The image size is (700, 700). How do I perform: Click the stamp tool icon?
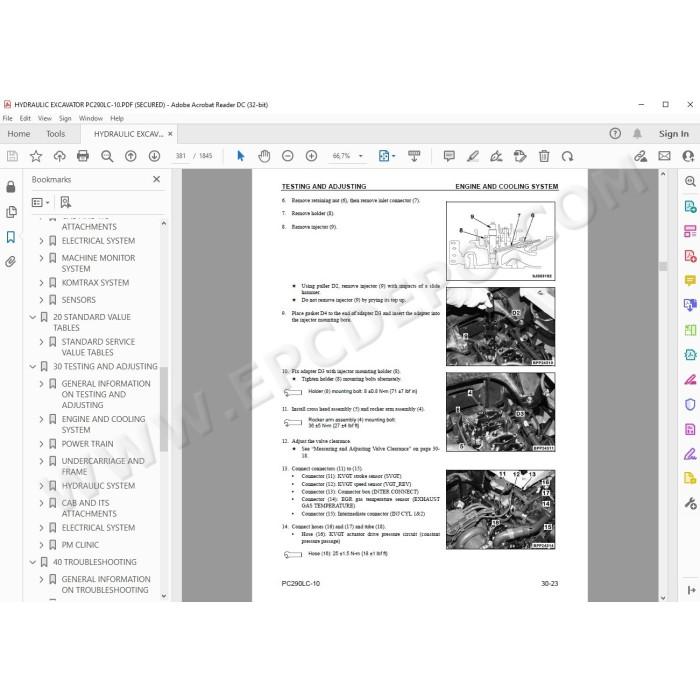(x=520, y=156)
